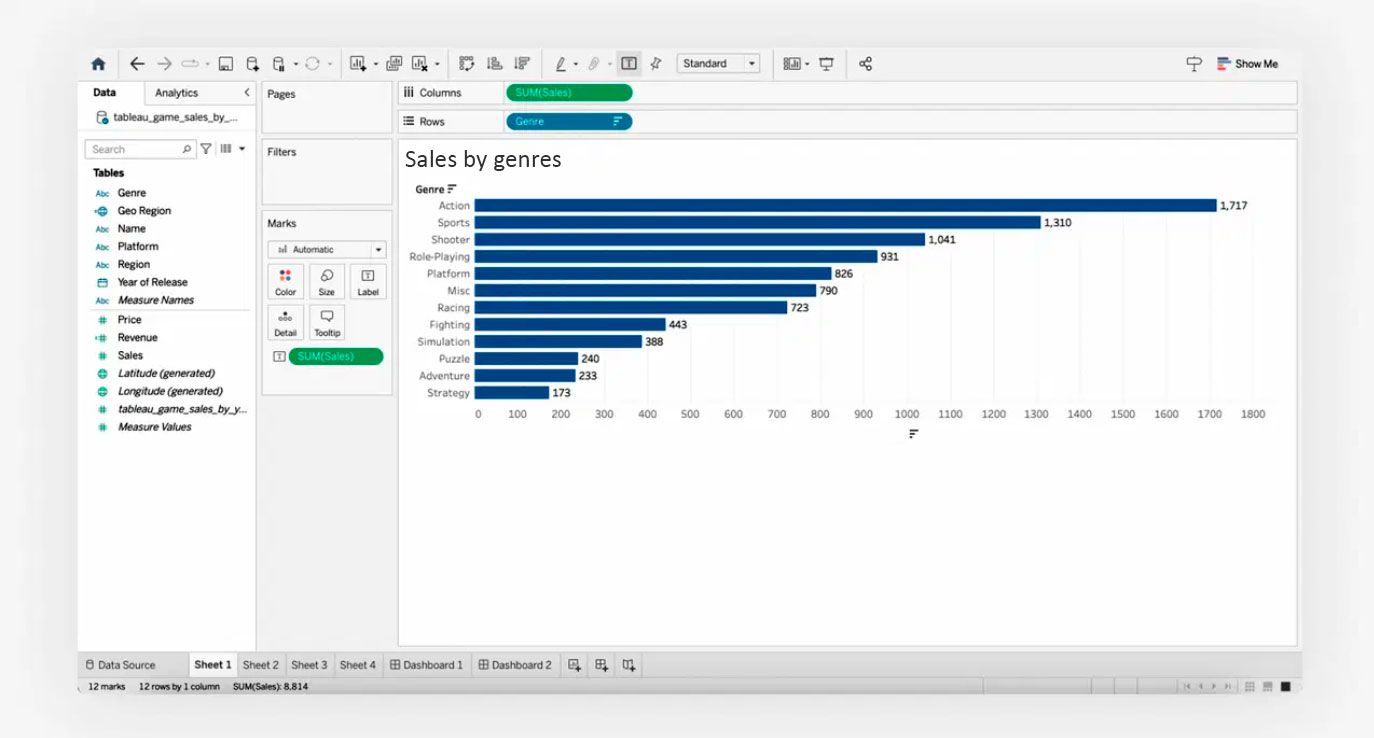Click the Detail marks button
The height and width of the screenshot is (738, 1374).
[x=285, y=323]
